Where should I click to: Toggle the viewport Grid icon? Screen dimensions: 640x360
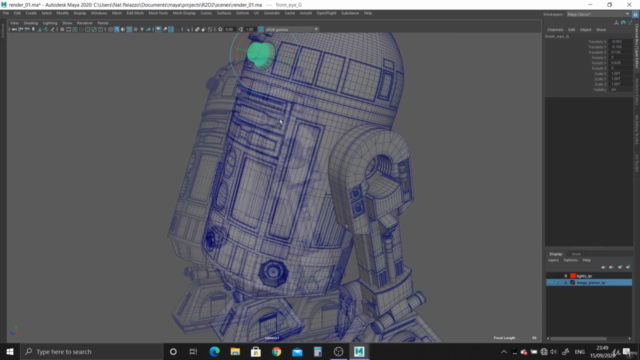tap(62, 29)
